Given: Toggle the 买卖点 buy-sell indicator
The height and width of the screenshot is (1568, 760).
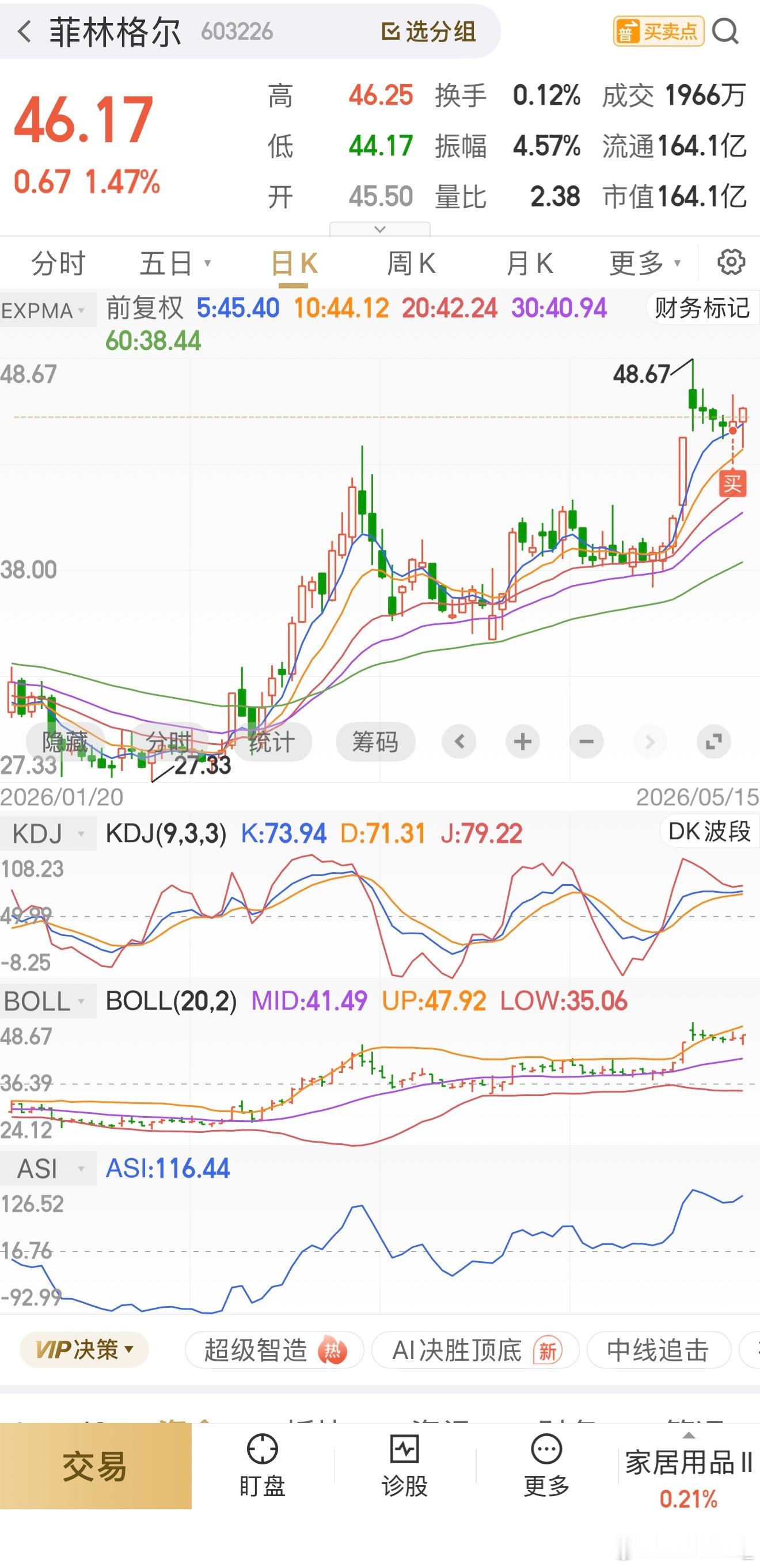Looking at the screenshot, I should [x=658, y=32].
